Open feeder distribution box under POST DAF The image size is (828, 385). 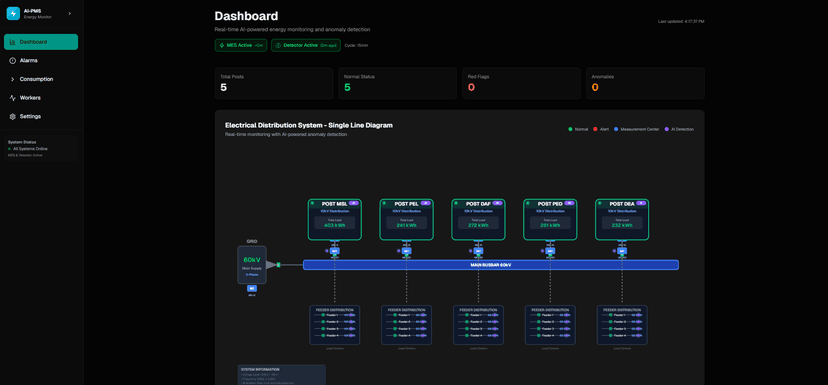478,325
